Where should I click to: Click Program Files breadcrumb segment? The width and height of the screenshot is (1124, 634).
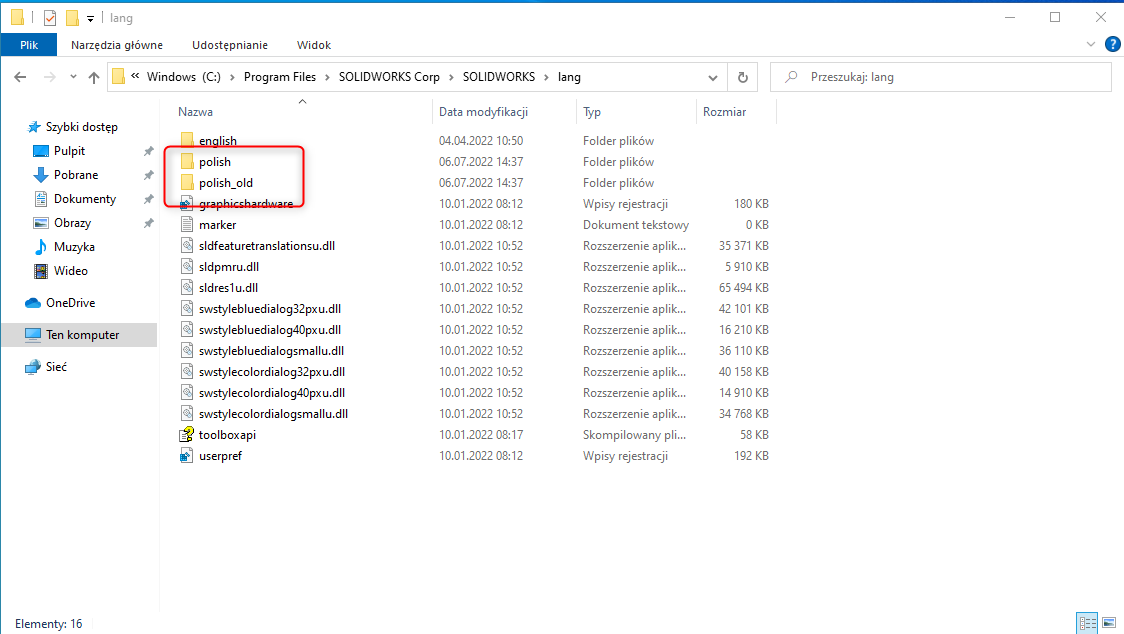click(280, 77)
